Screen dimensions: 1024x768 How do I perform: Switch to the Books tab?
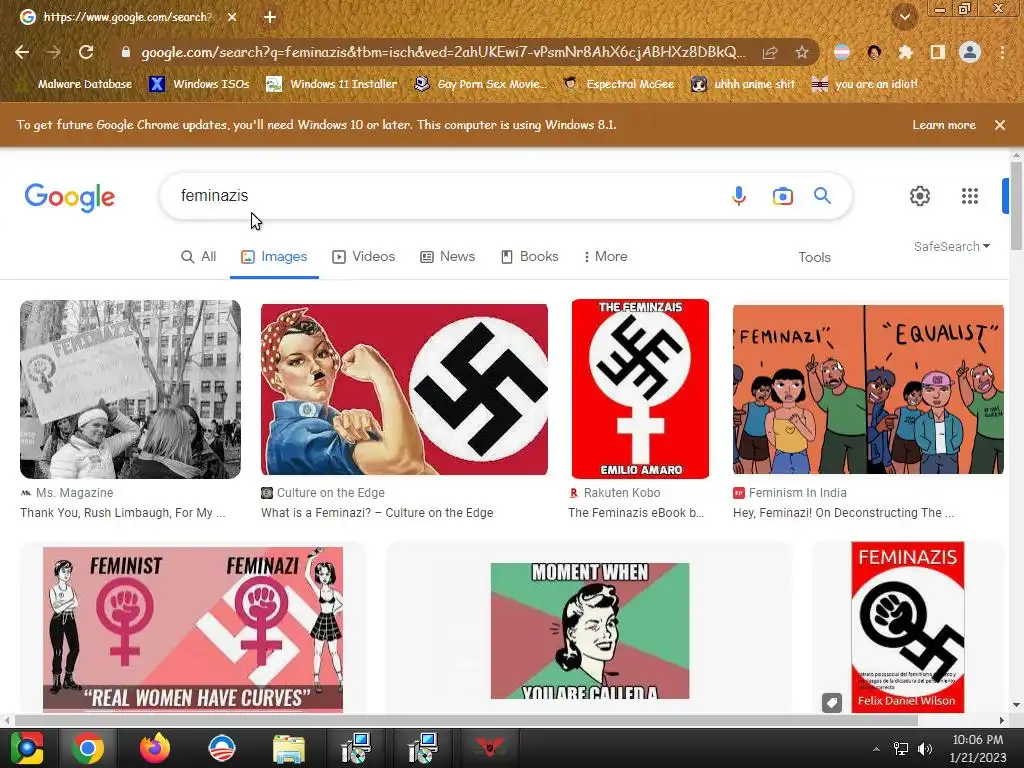point(530,257)
